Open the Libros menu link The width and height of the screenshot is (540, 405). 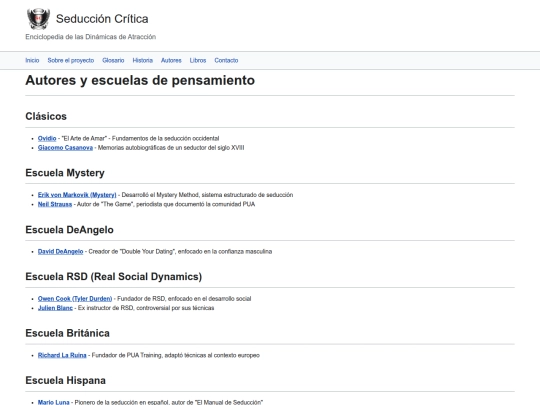tap(198, 60)
